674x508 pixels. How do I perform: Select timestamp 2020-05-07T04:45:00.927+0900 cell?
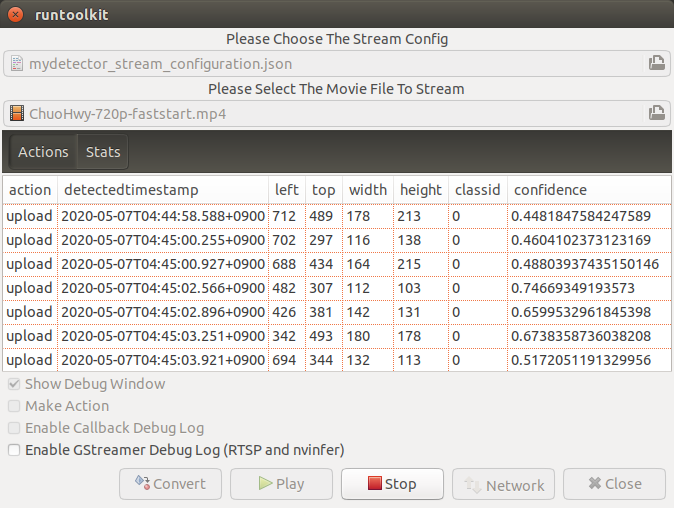point(163,264)
